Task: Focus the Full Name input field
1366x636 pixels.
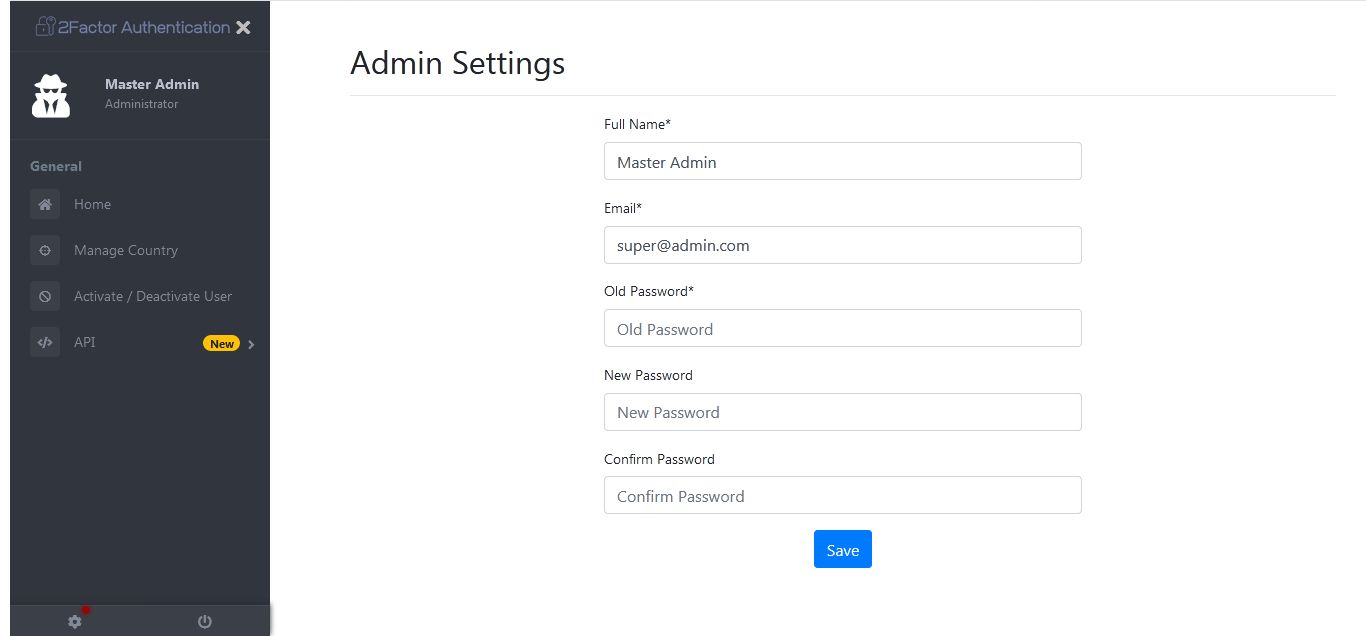Action: click(x=842, y=161)
